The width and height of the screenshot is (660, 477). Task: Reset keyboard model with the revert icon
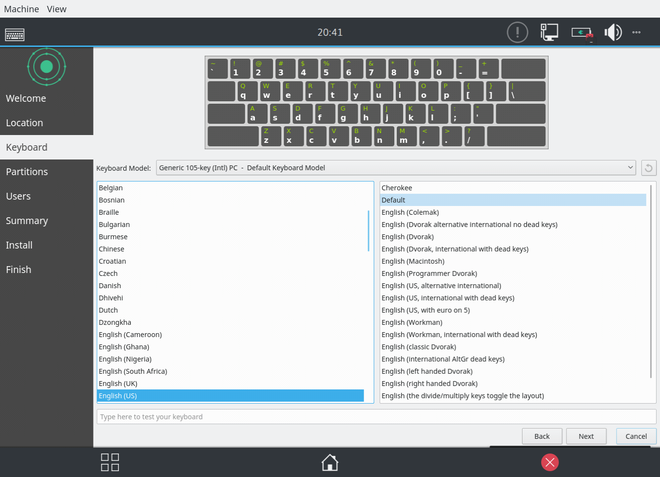(648, 167)
